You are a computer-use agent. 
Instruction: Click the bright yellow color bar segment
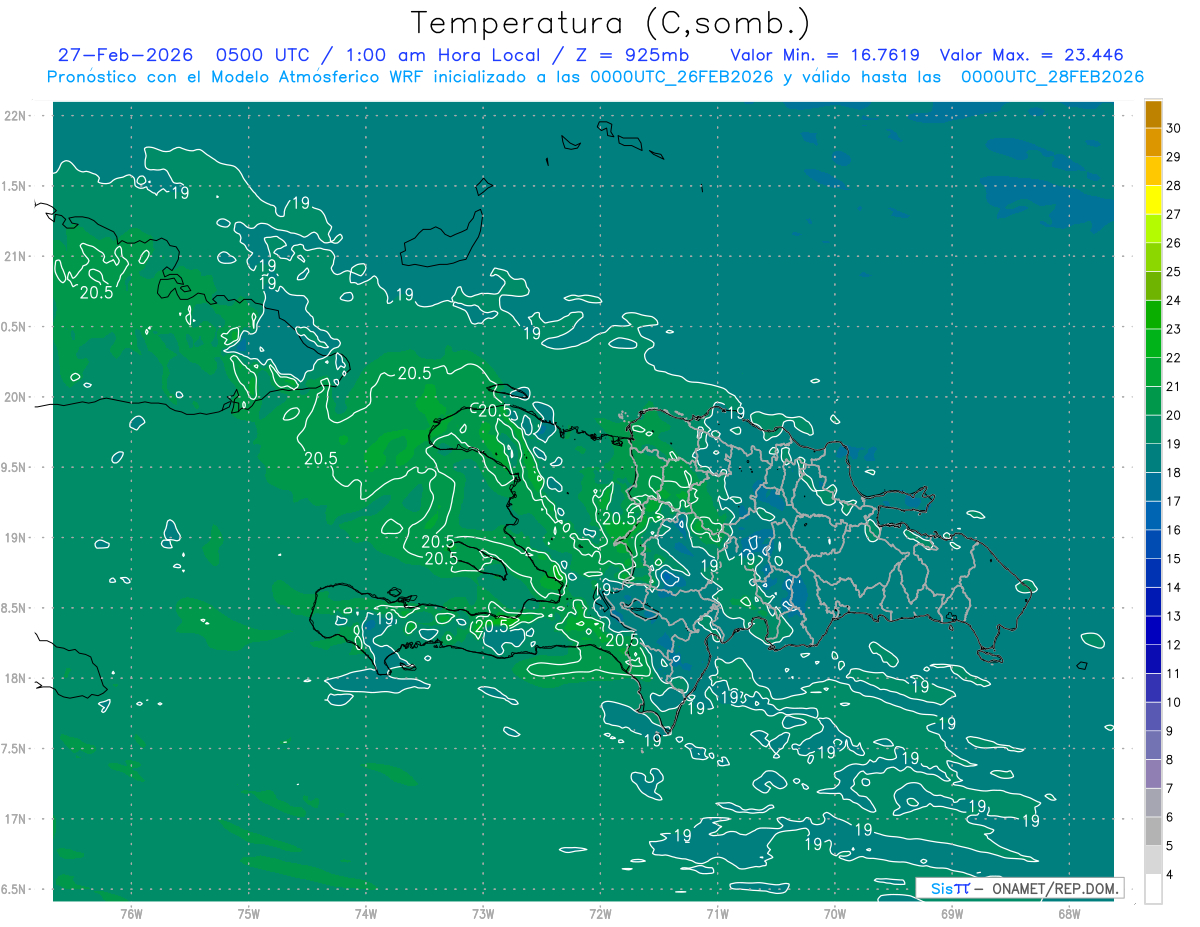pos(1153,199)
